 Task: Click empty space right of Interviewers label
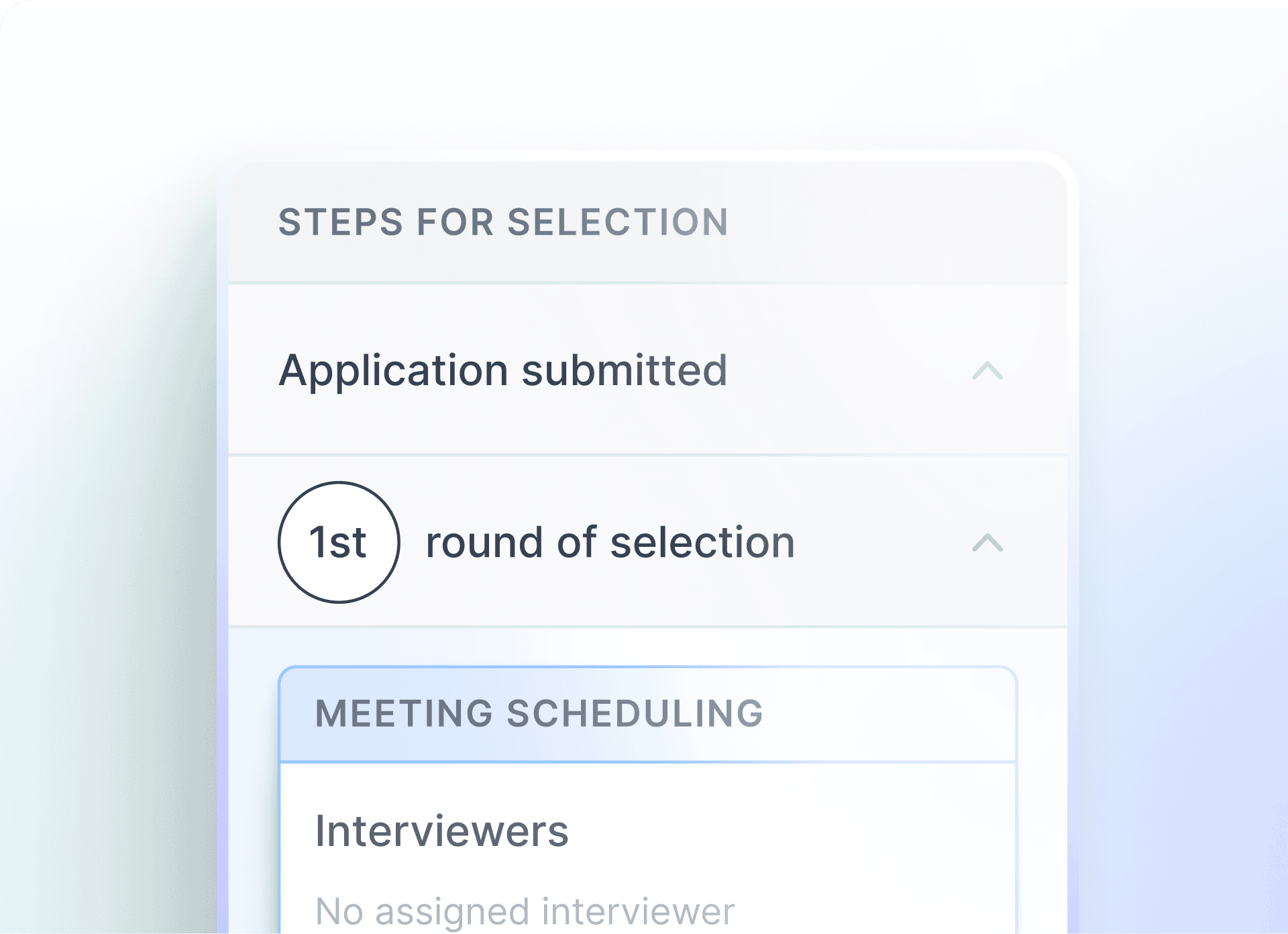[792, 831]
